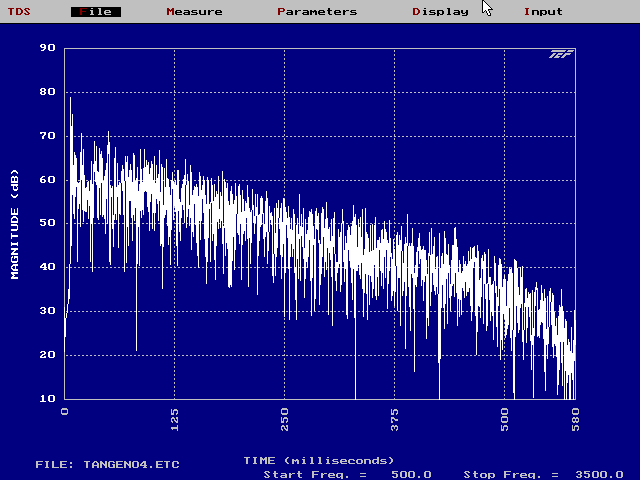Click the Stop Freq. value 3500.0
The height and width of the screenshot is (480, 640).
599,475
